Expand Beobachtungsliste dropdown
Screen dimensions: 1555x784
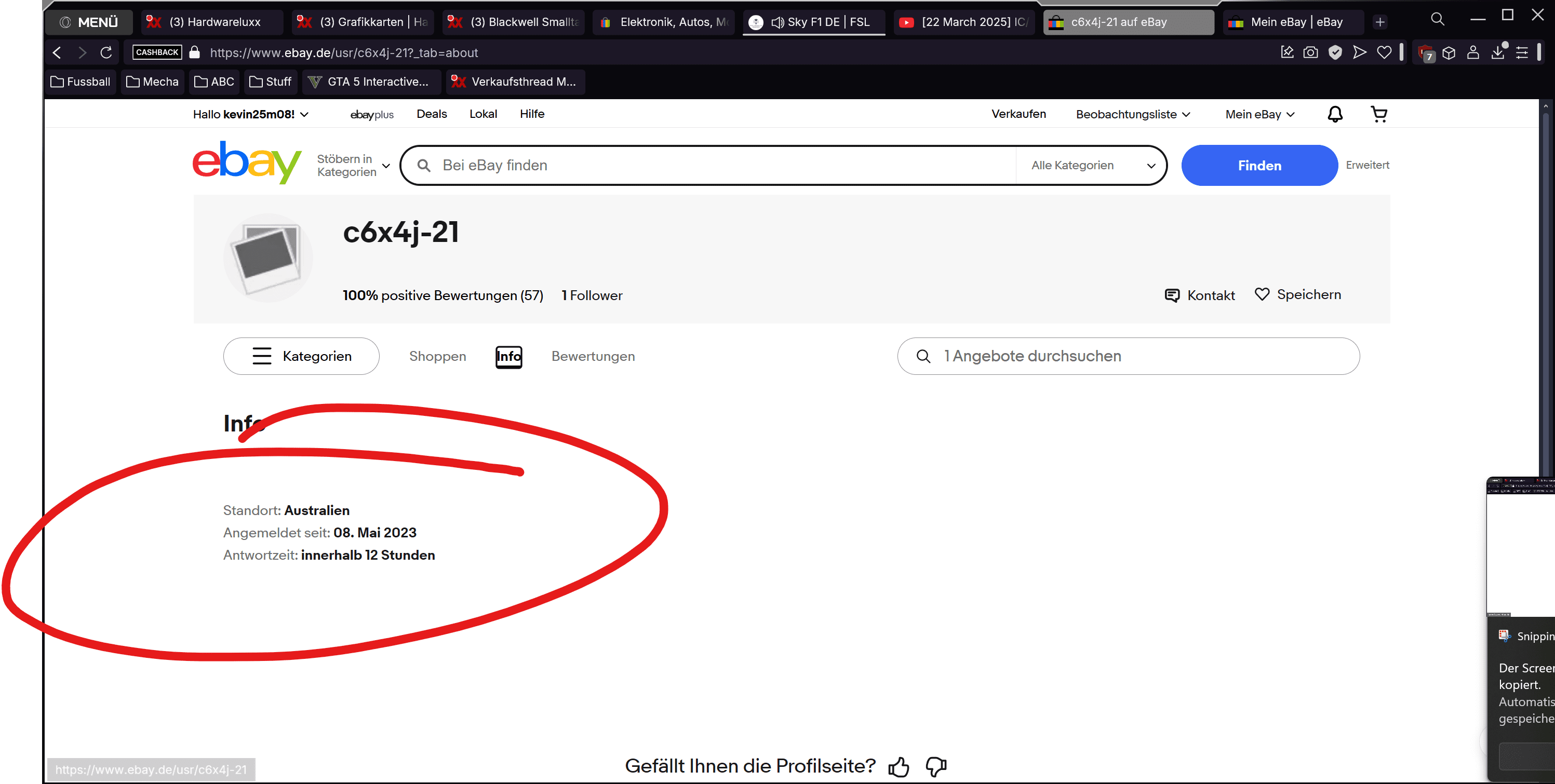click(1132, 114)
